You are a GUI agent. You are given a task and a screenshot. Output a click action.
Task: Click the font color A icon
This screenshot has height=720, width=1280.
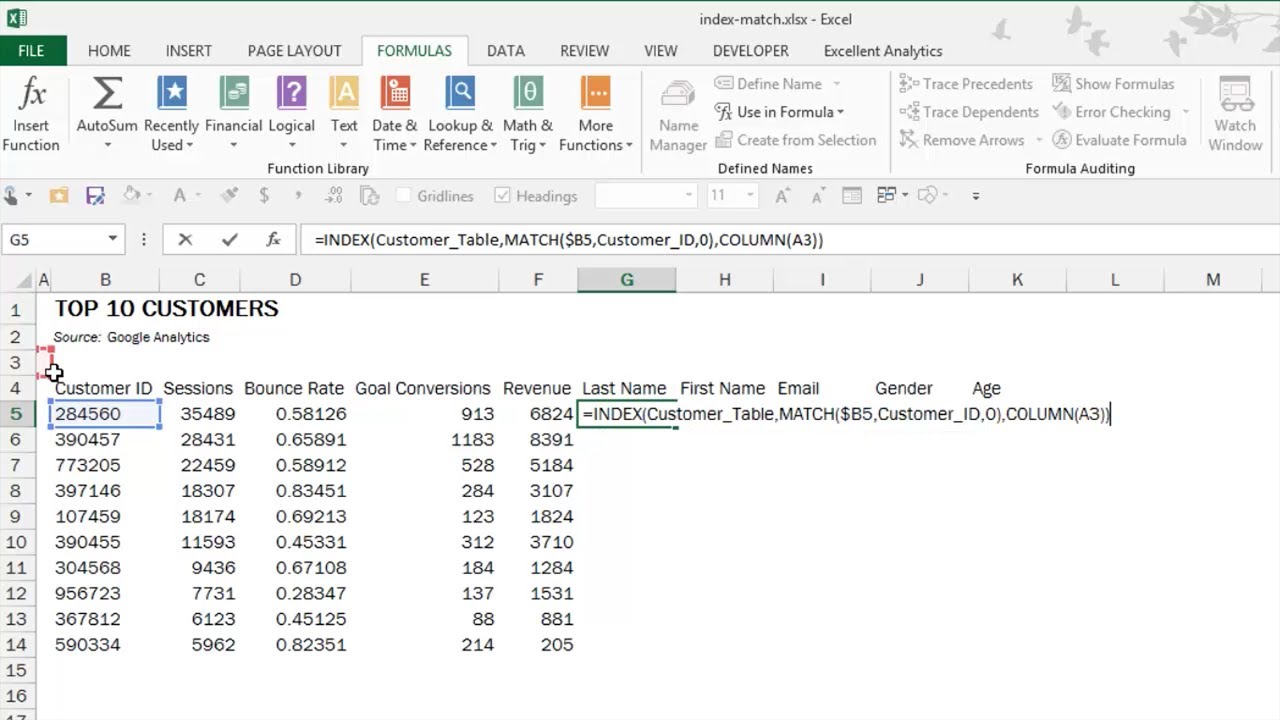pyautogui.click(x=179, y=196)
